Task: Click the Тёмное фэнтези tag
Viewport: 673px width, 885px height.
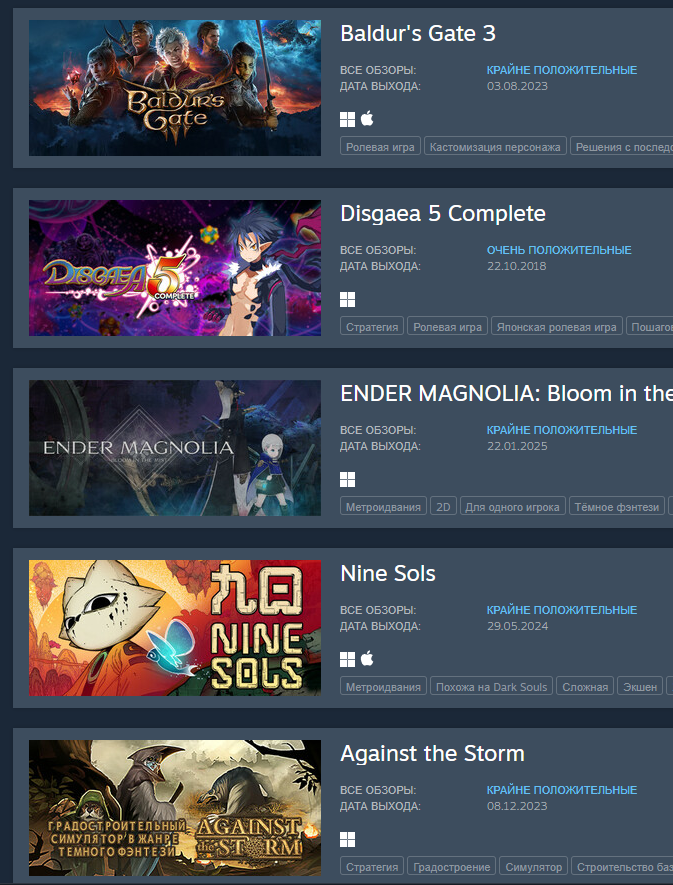Action: (x=617, y=507)
